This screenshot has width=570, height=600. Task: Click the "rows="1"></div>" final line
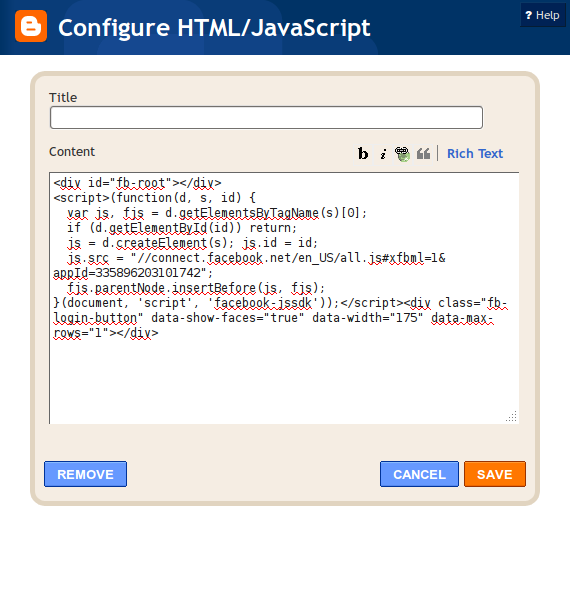tap(106, 333)
